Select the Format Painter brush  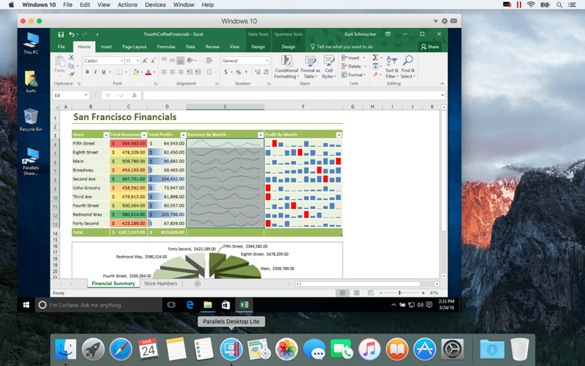tap(71, 74)
